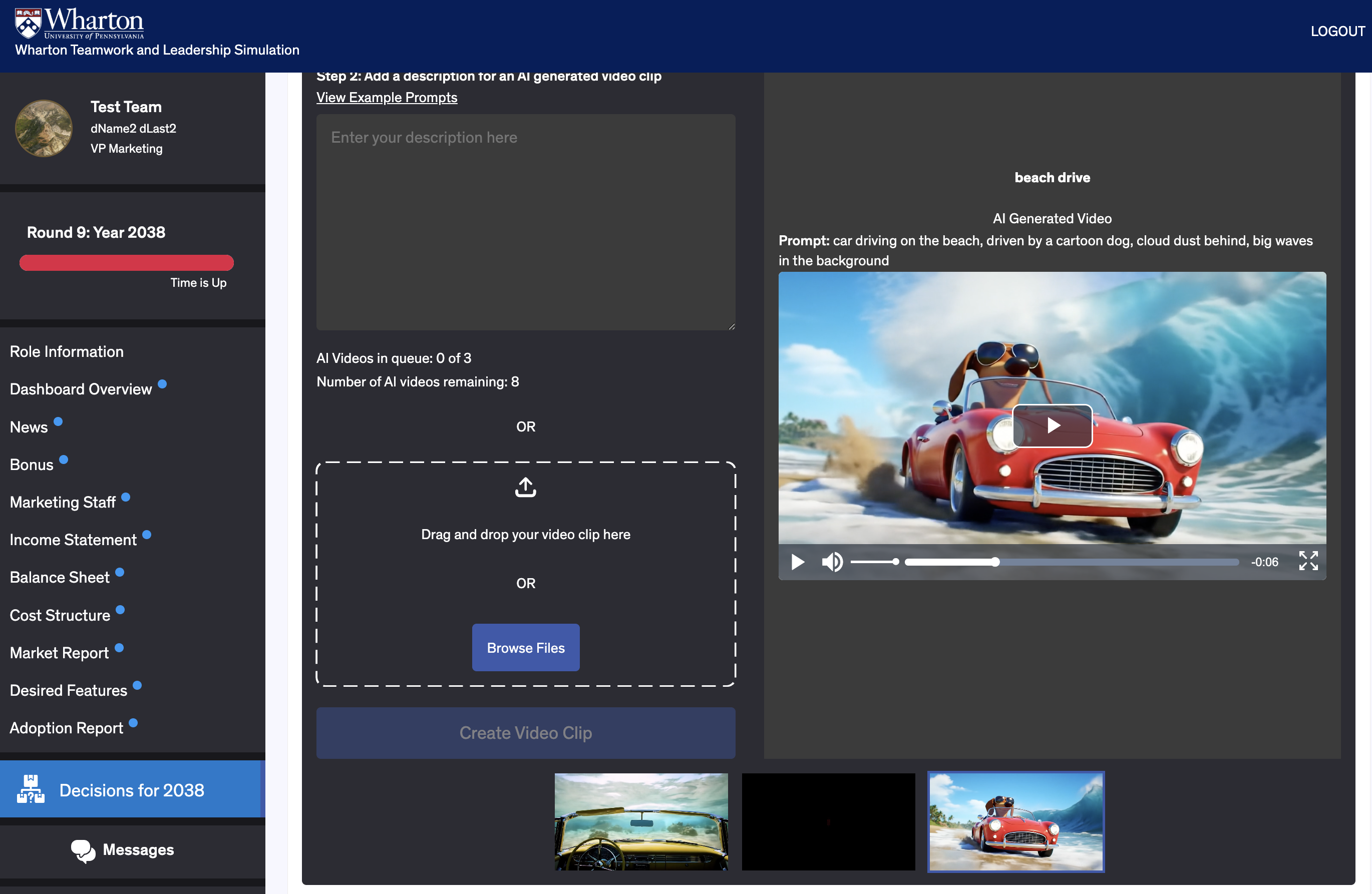
Task: Open View Example Prompts link
Action: [387, 98]
